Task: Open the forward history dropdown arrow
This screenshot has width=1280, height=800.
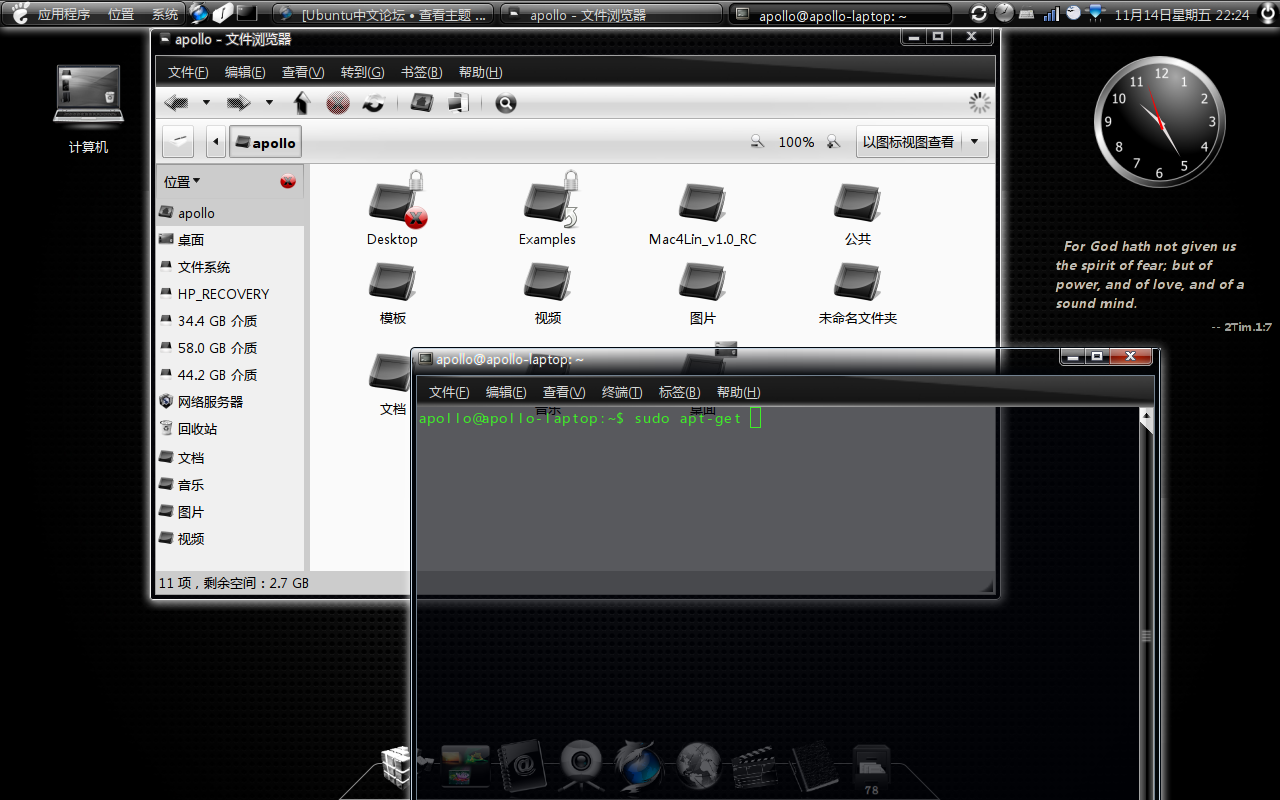Action: coord(269,103)
